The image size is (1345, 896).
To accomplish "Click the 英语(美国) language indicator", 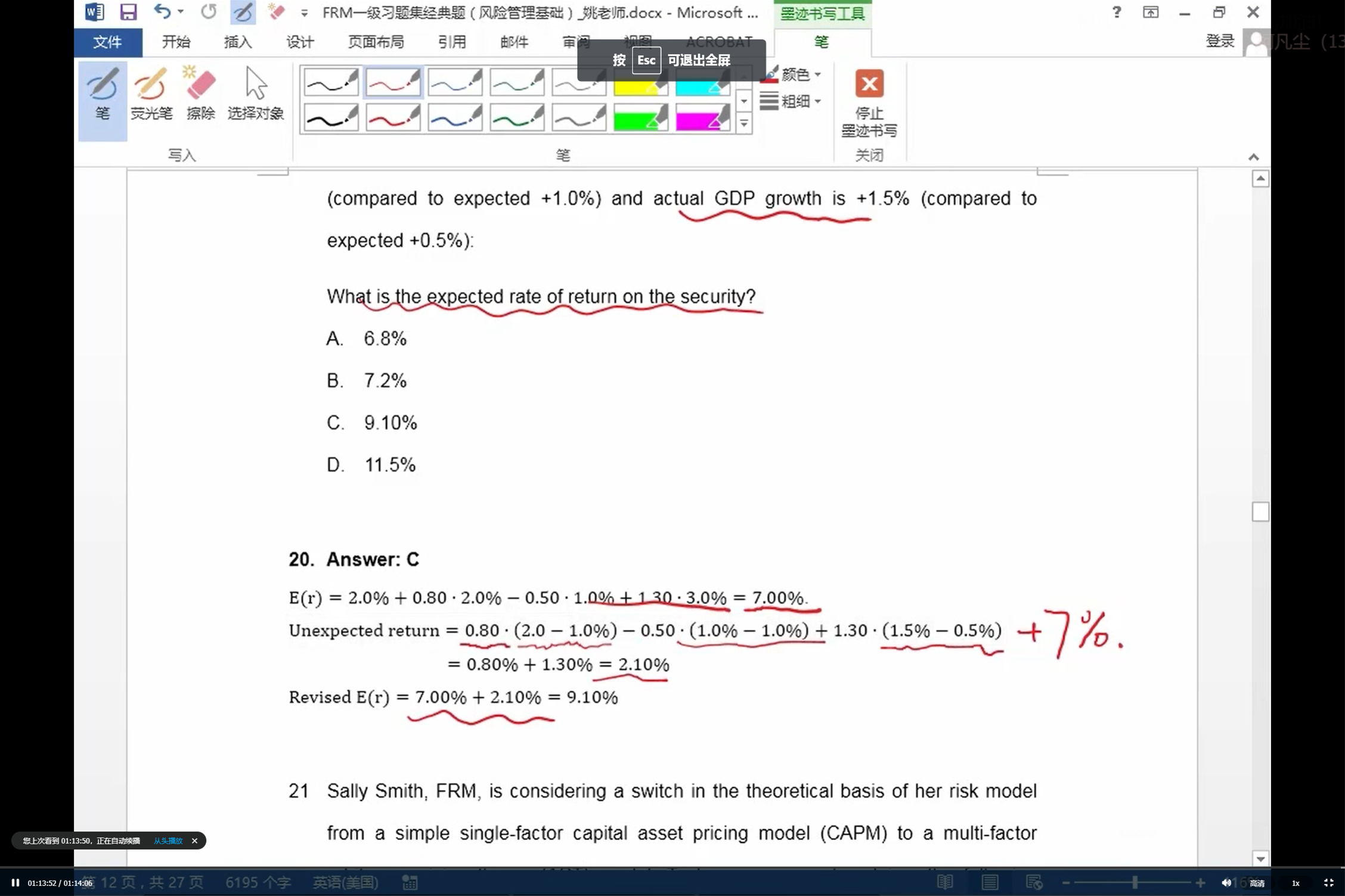I will click(x=345, y=882).
